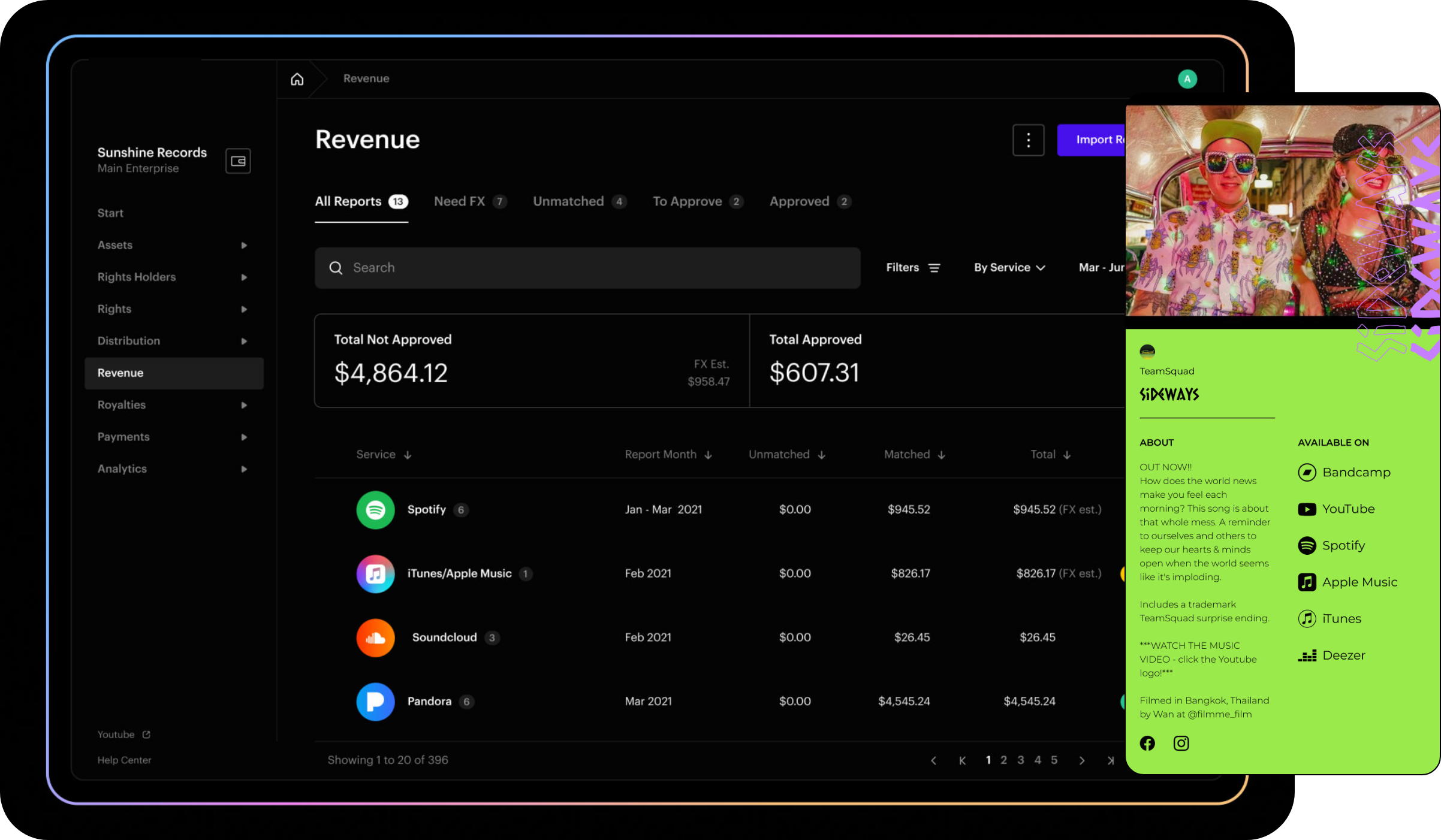Click the YouTube icon in Available On
Screen dimensions: 1441x840
(x=1307, y=509)
